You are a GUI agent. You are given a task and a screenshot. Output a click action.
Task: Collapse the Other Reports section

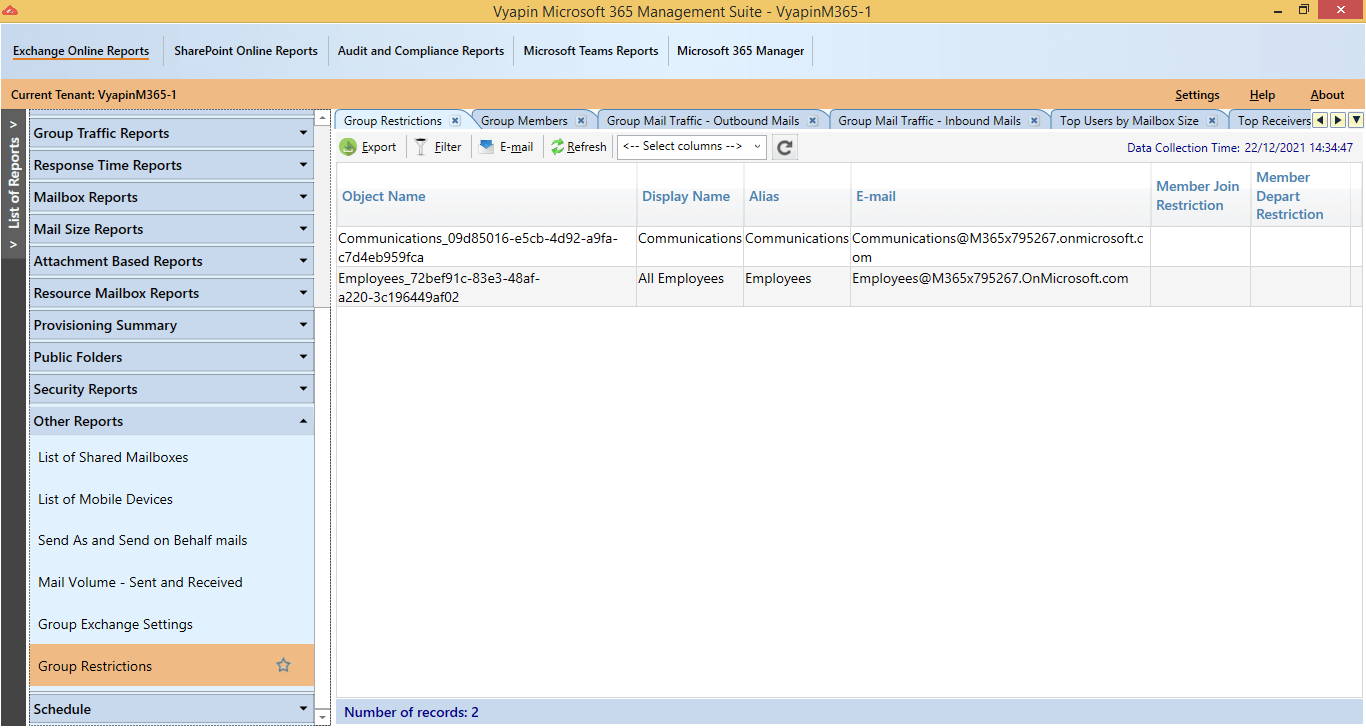point(171,421)
